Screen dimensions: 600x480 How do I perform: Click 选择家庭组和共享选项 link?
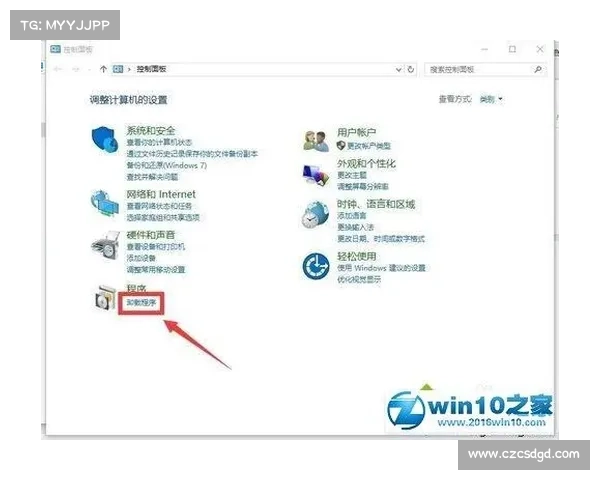(x=163, y=217)
